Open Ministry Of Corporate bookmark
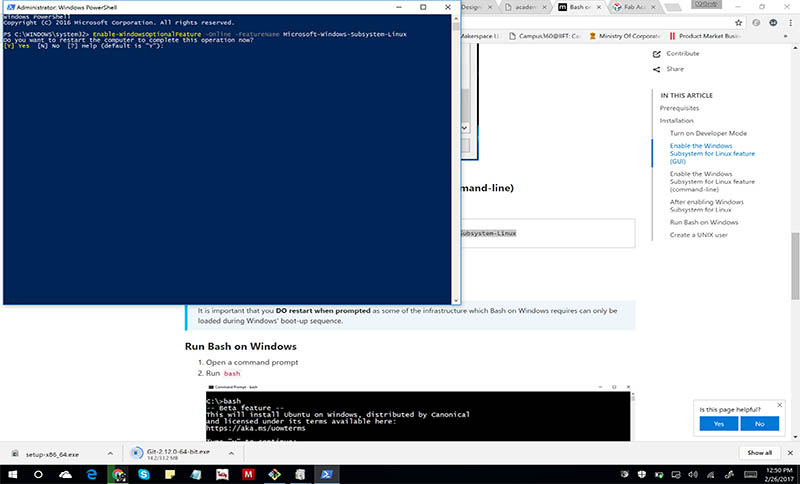Viewport: 800px width, 484px height. 624,36
